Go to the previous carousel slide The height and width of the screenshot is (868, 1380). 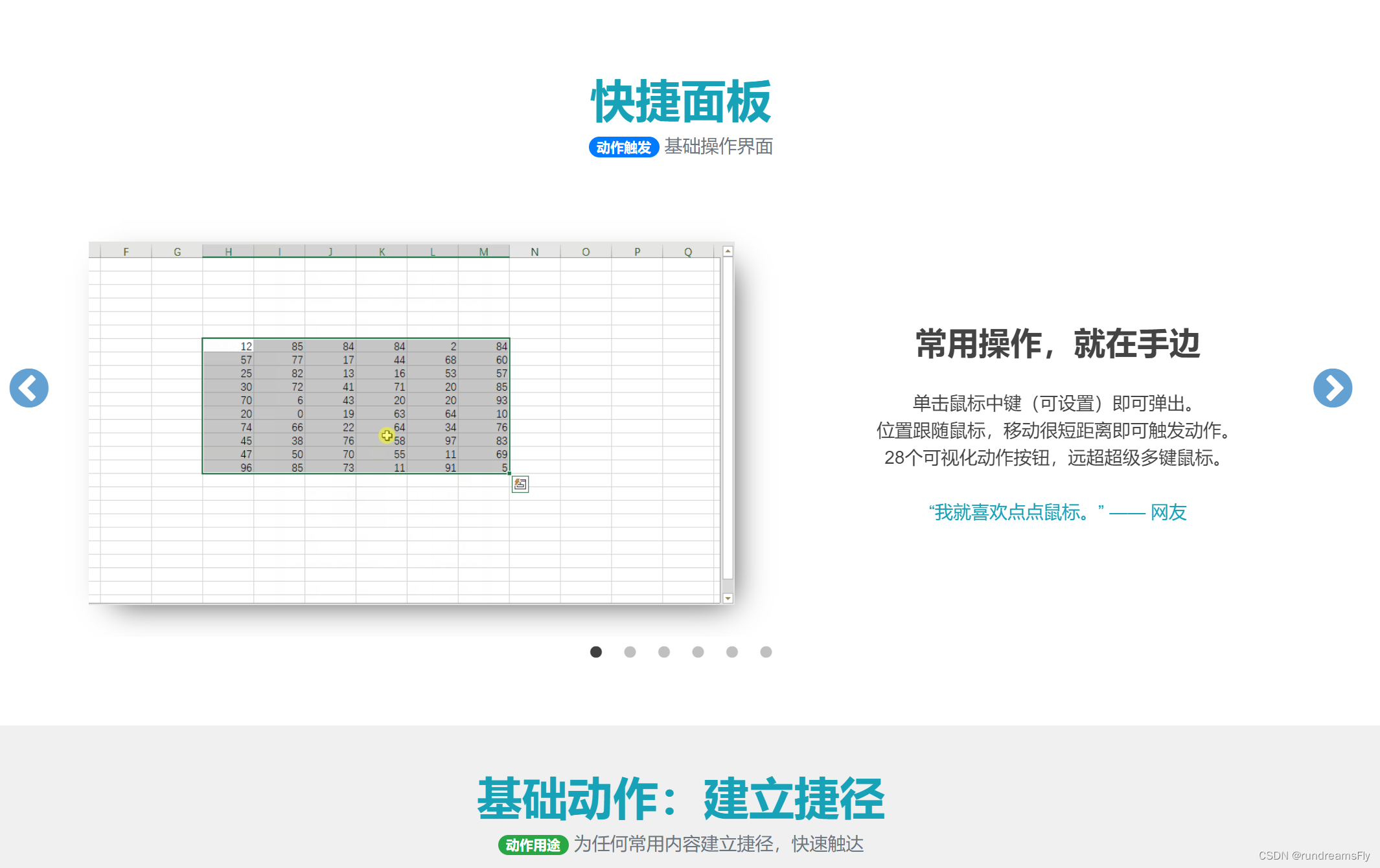coord(29,388)
